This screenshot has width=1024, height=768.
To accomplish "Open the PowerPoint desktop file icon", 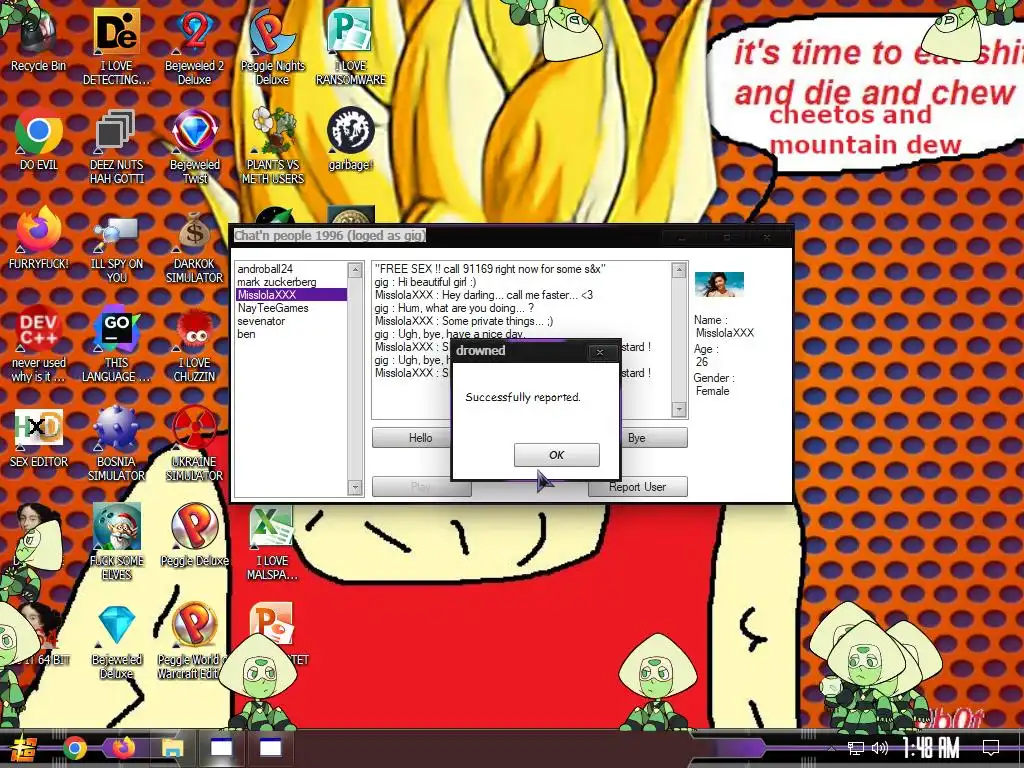I will pos(272,626).
